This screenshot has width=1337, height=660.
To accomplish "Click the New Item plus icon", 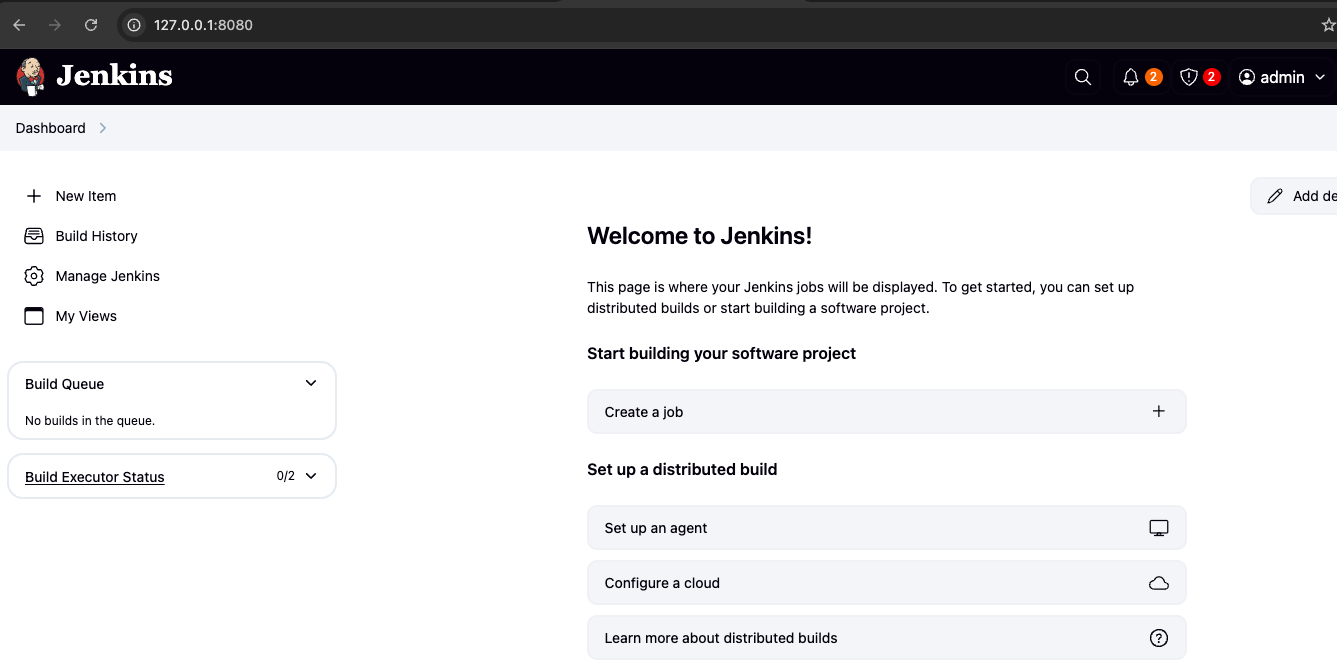I will tap(34, 196).
